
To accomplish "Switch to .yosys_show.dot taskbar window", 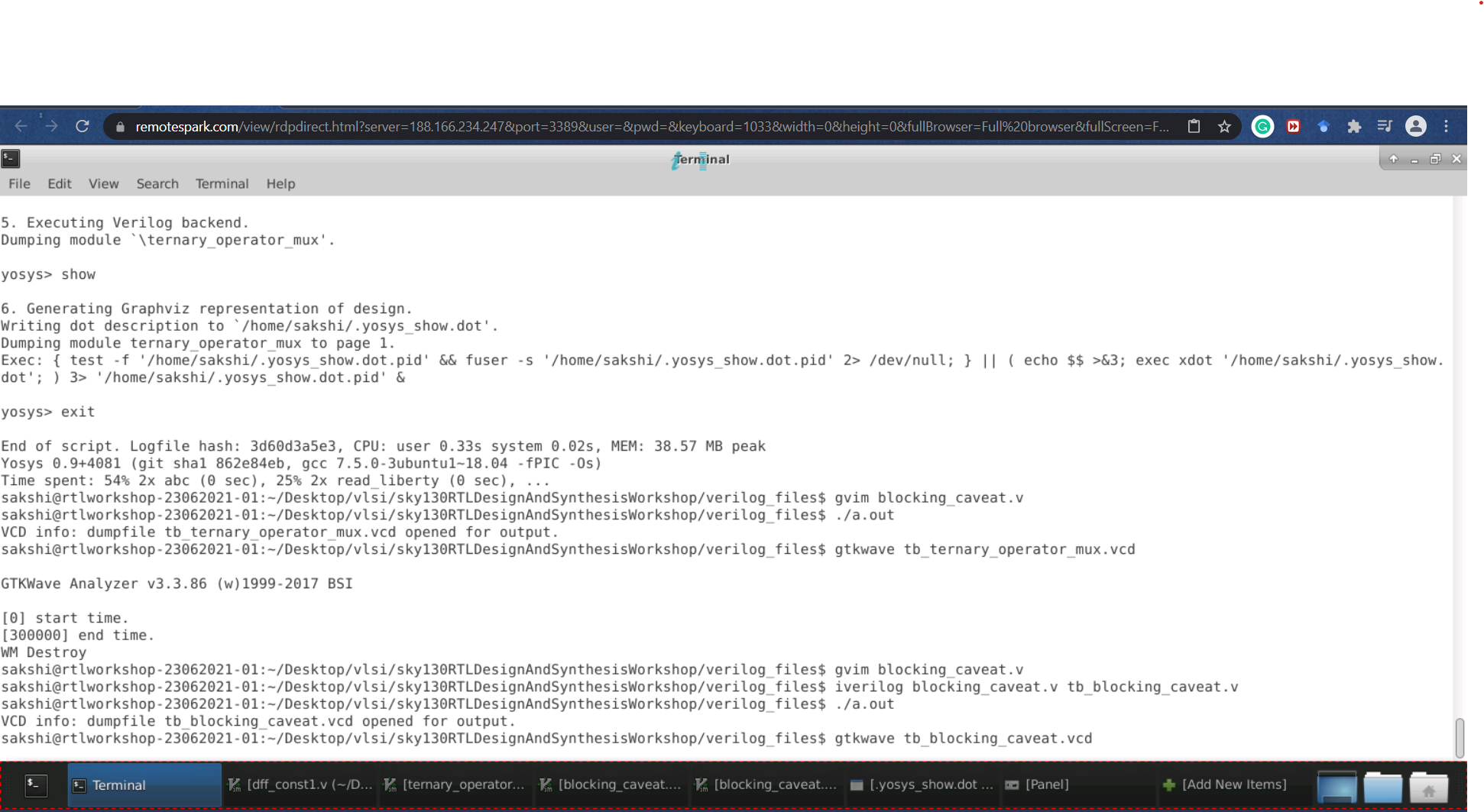I will click(922, 785).
